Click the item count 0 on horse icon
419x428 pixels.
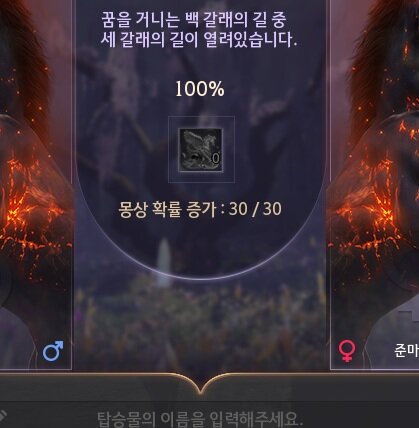click(216, 158)
